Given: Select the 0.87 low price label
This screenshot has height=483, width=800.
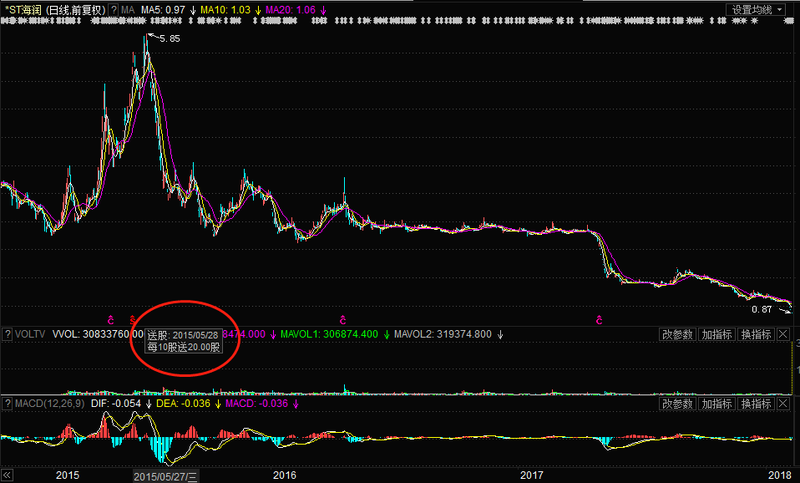Looking at the screenshot, I should pyautogui.click(x=761, y=309).
